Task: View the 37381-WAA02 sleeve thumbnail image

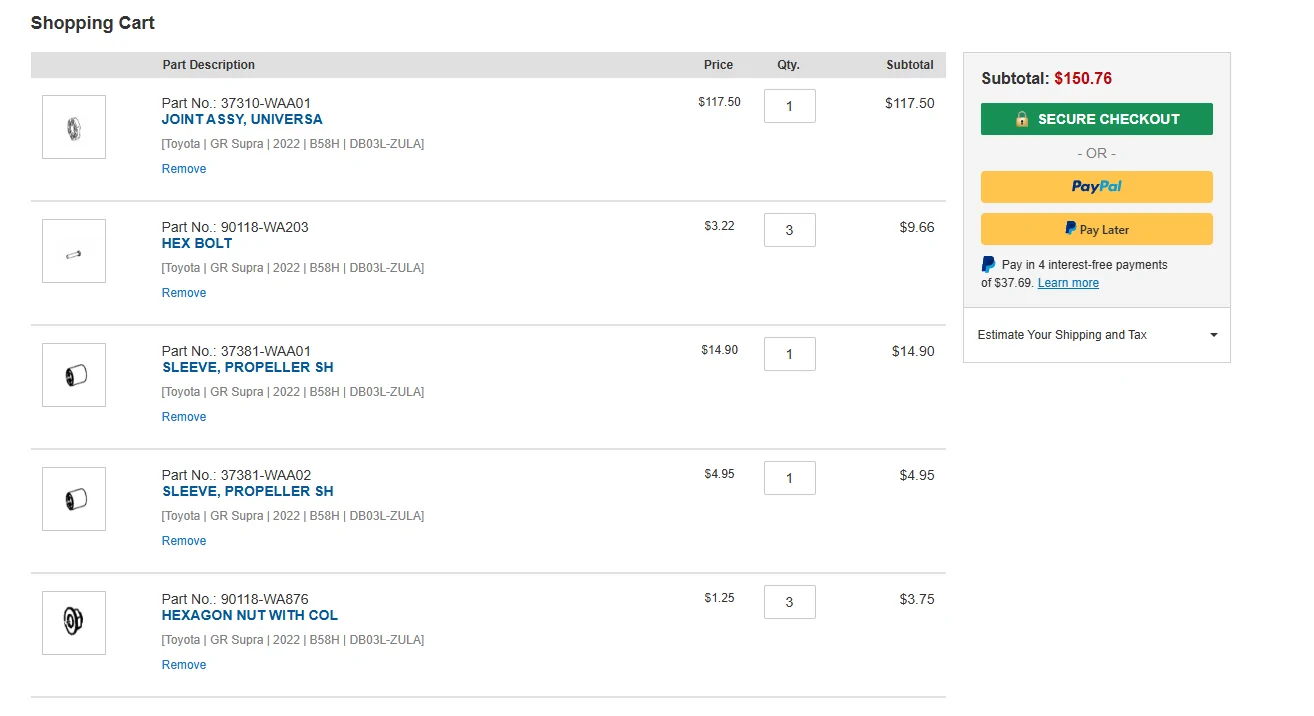Action: [74, 499]
